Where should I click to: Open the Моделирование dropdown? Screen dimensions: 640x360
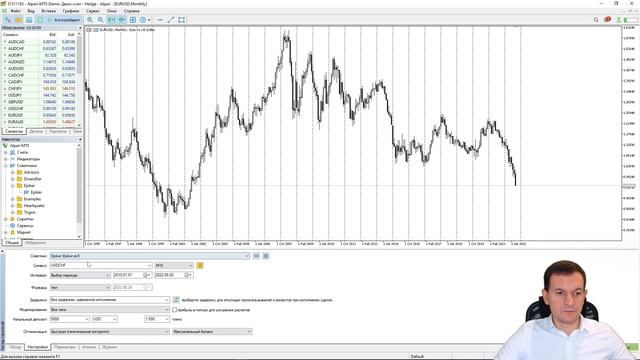point(166,310)
